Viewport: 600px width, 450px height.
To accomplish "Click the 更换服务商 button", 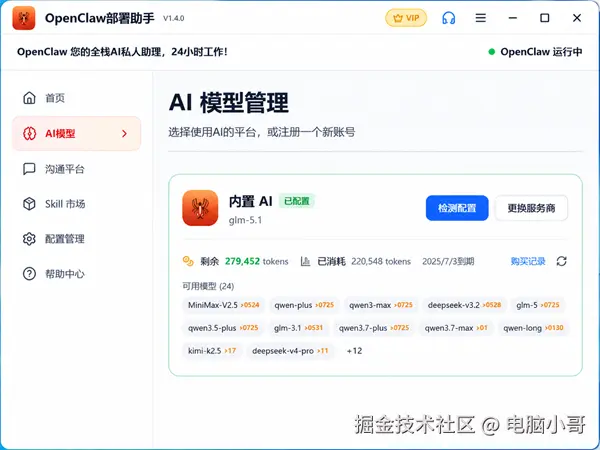I will [x=531, y=208].
